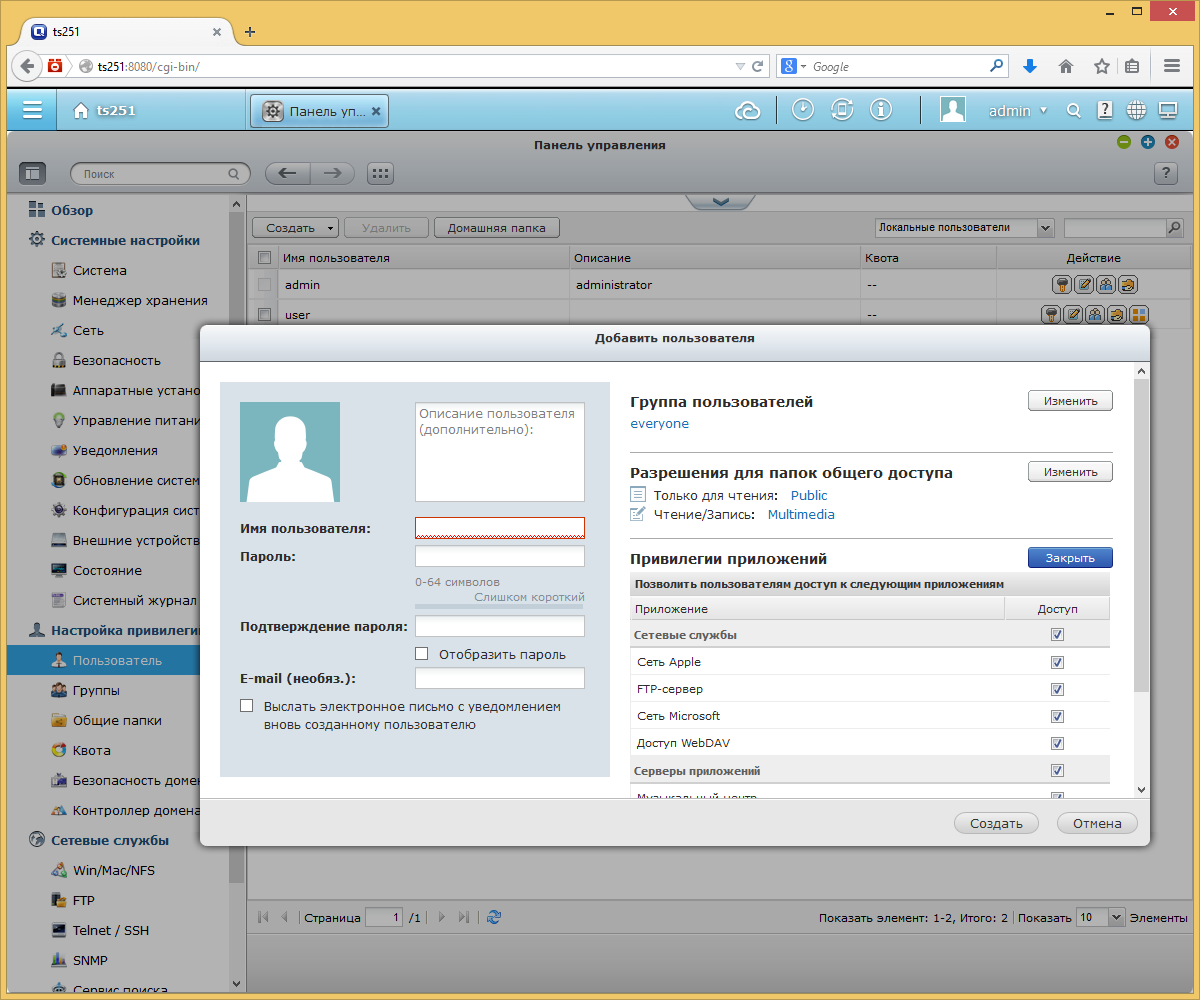Toggle access for Apple network
This screenshot has width=1200, height=1000.
click(1057, 662)
